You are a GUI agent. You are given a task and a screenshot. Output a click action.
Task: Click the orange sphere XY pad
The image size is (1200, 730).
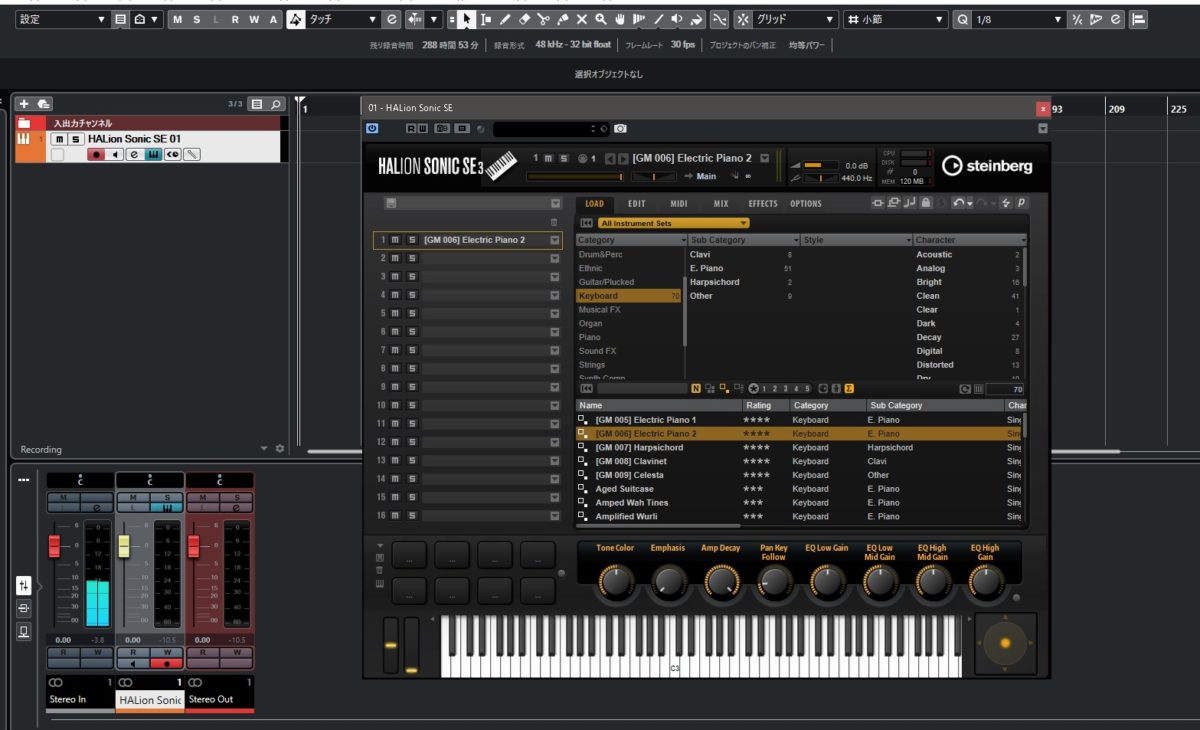1005,645
